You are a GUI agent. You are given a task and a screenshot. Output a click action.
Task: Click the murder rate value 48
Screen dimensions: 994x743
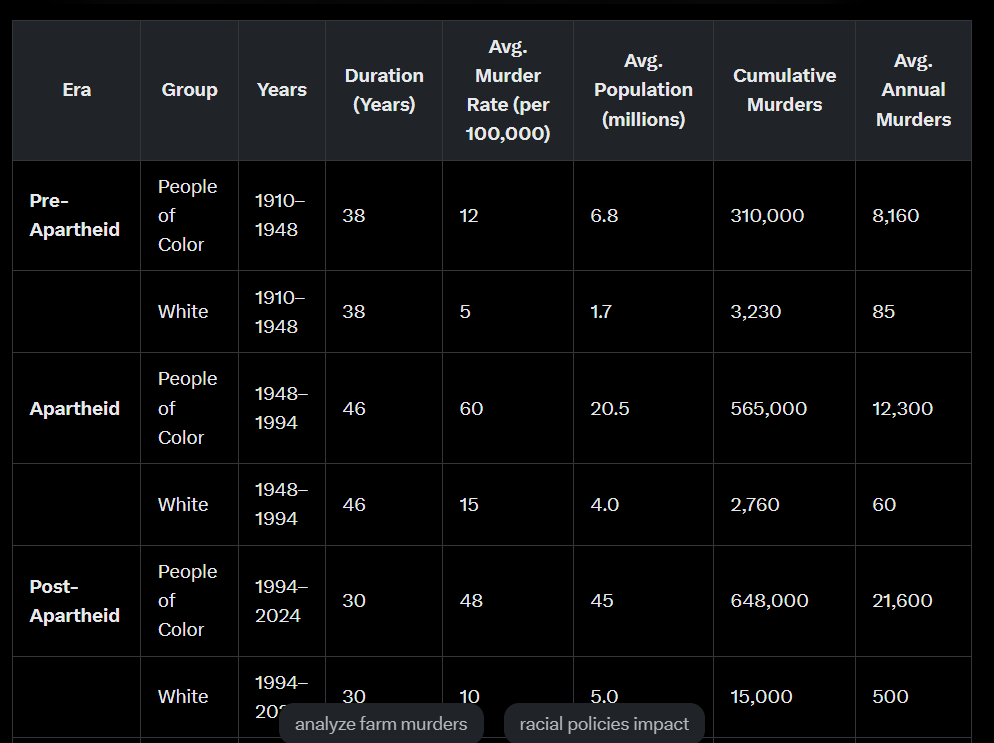tap(471, 600)
